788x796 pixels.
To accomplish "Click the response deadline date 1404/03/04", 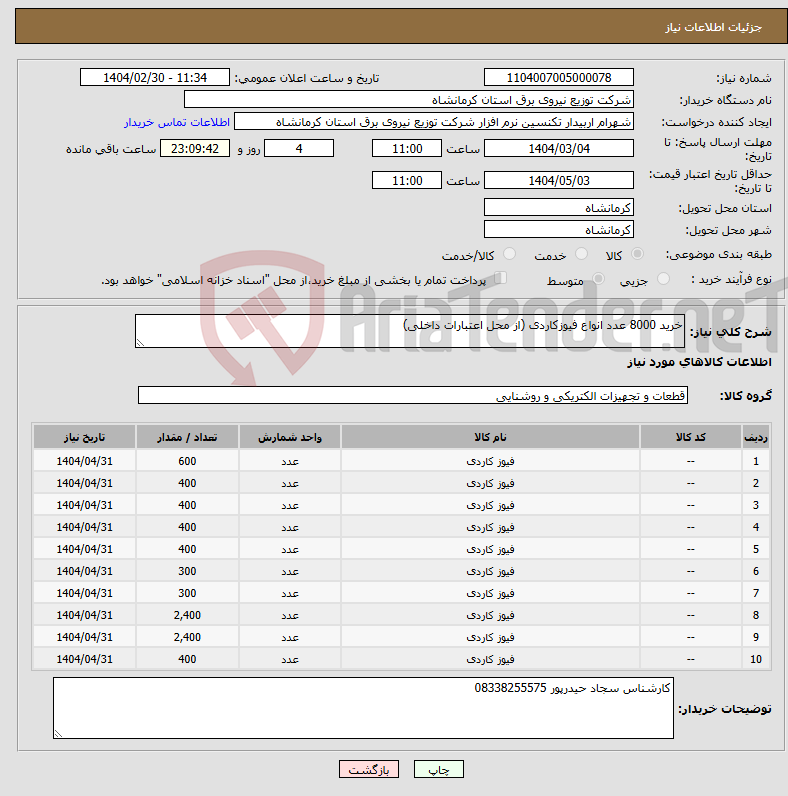I will click(559, 148).
